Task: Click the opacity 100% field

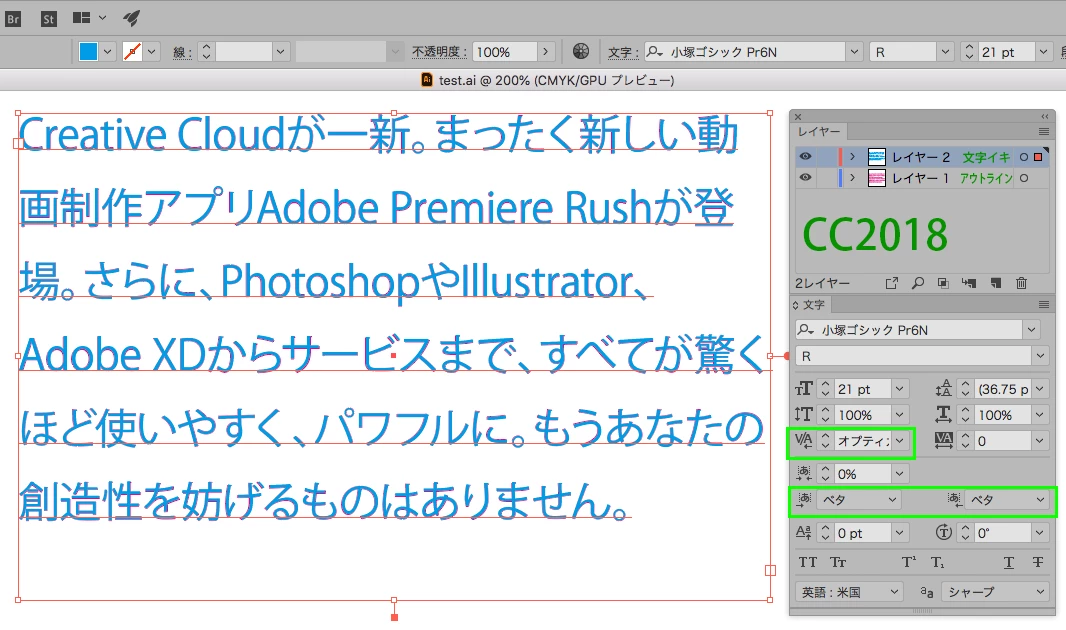Action: (504, 52)
